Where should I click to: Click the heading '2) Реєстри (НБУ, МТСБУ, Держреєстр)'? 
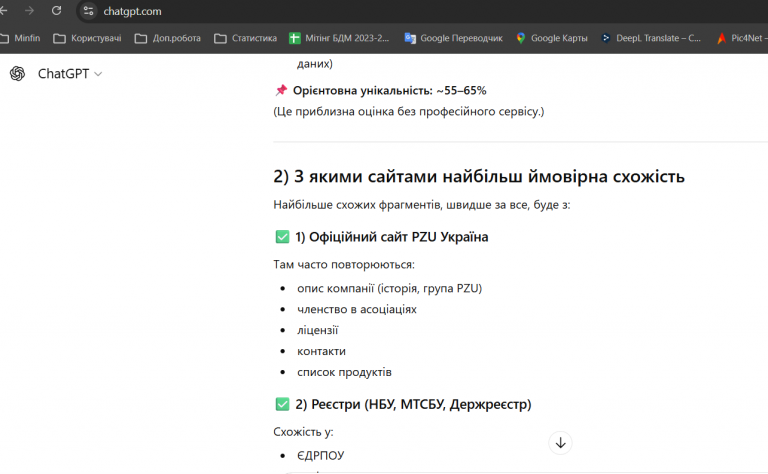coord(413,404)
